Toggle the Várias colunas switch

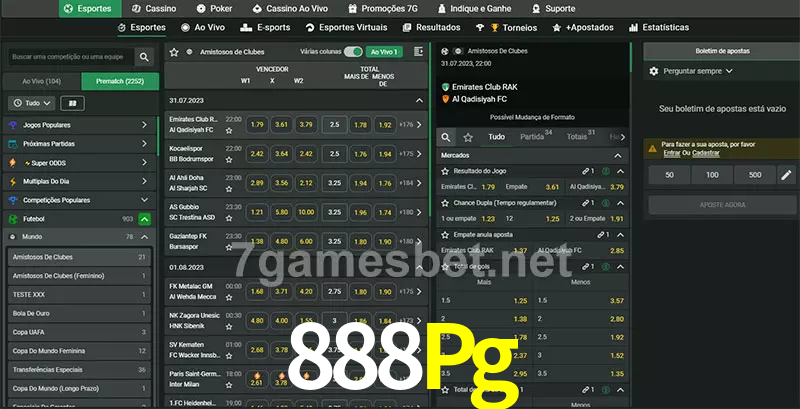pyautogui.click(x=352, y=51)
